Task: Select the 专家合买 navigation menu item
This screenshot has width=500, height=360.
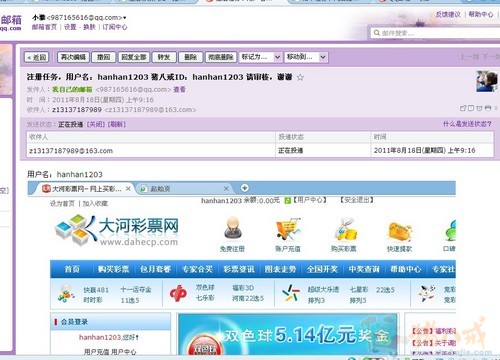Action: pos(197,269)
